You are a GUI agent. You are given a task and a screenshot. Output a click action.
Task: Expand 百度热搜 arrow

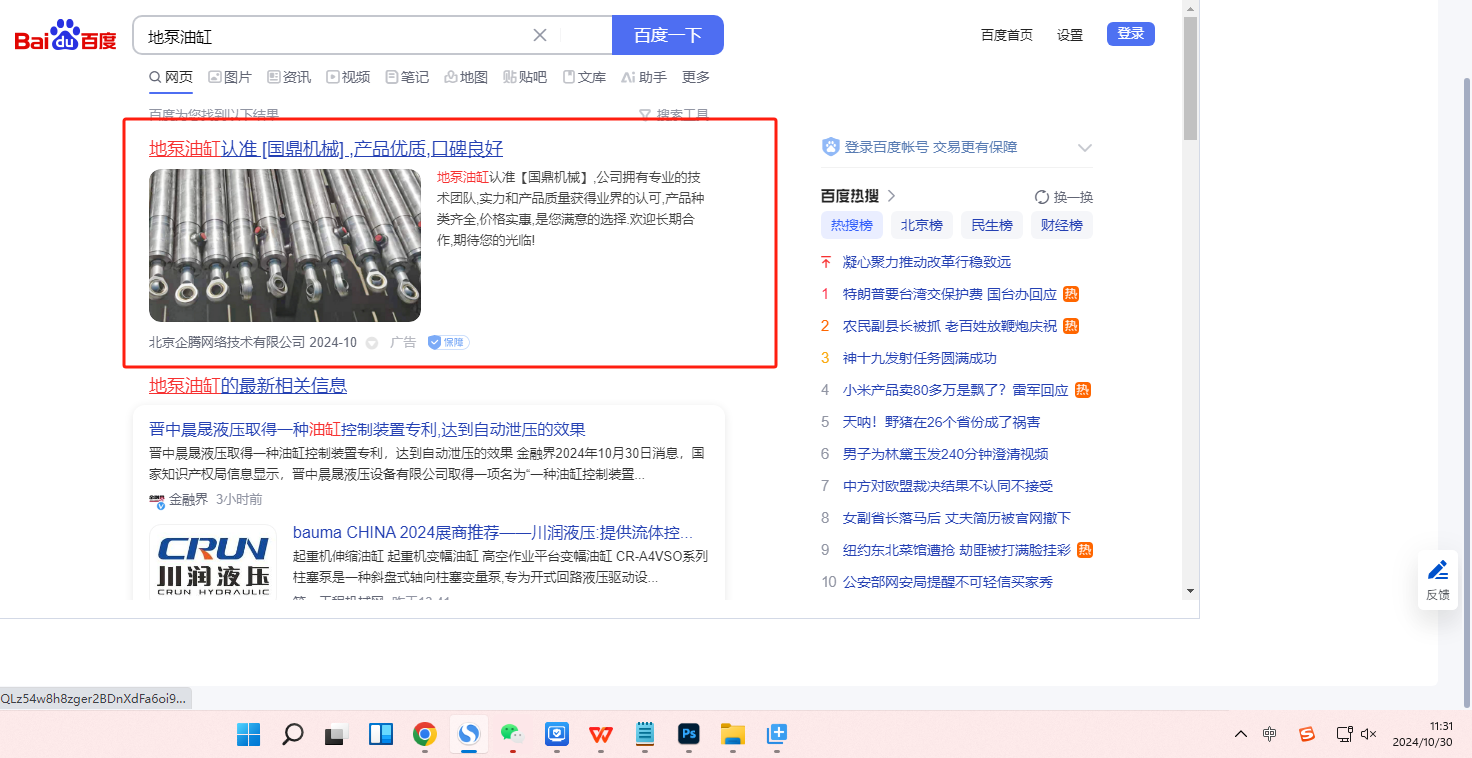click(x=891, y=196)
